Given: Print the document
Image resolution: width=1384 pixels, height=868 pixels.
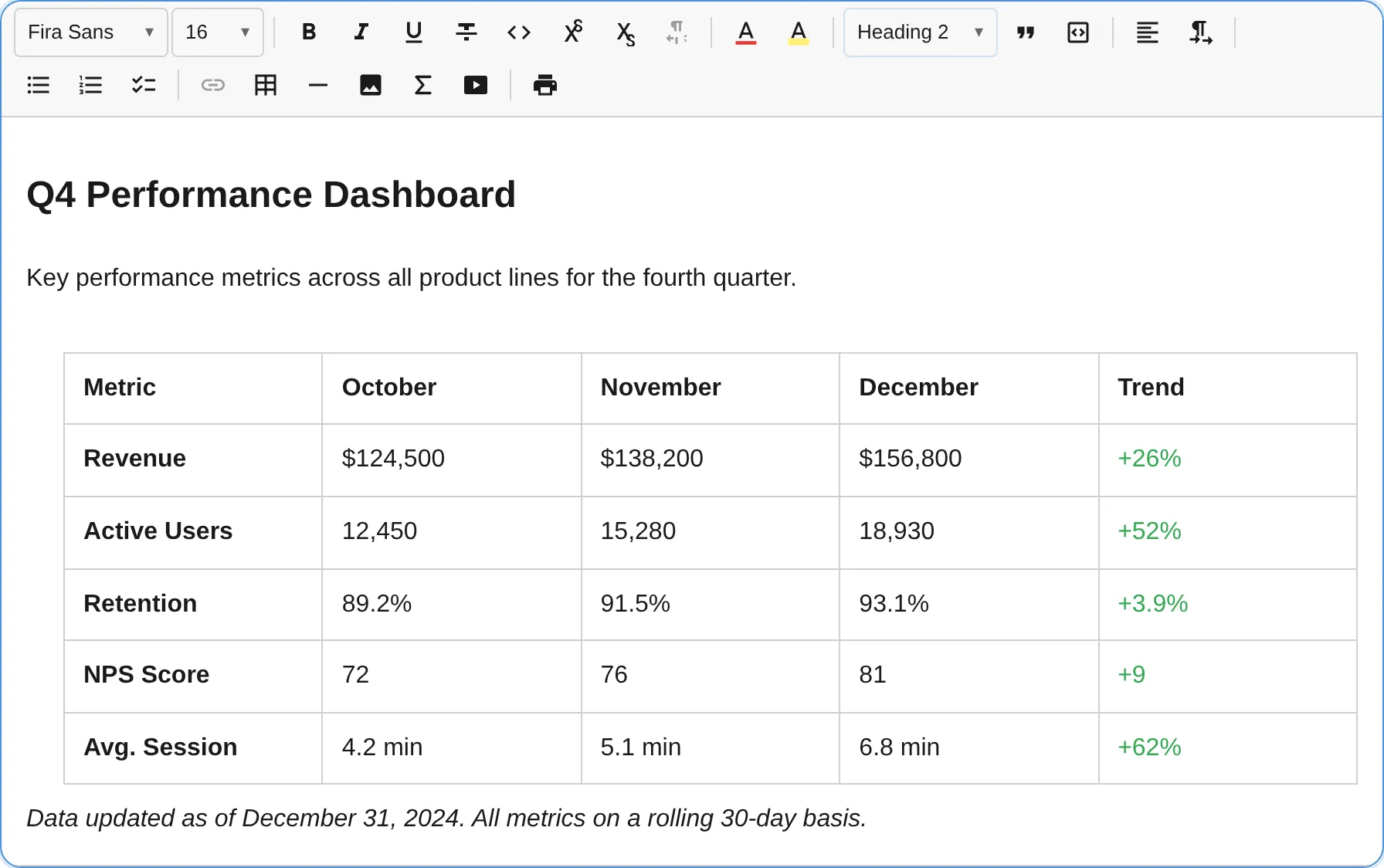Looking at the screenshot, I should pos(545,85).
